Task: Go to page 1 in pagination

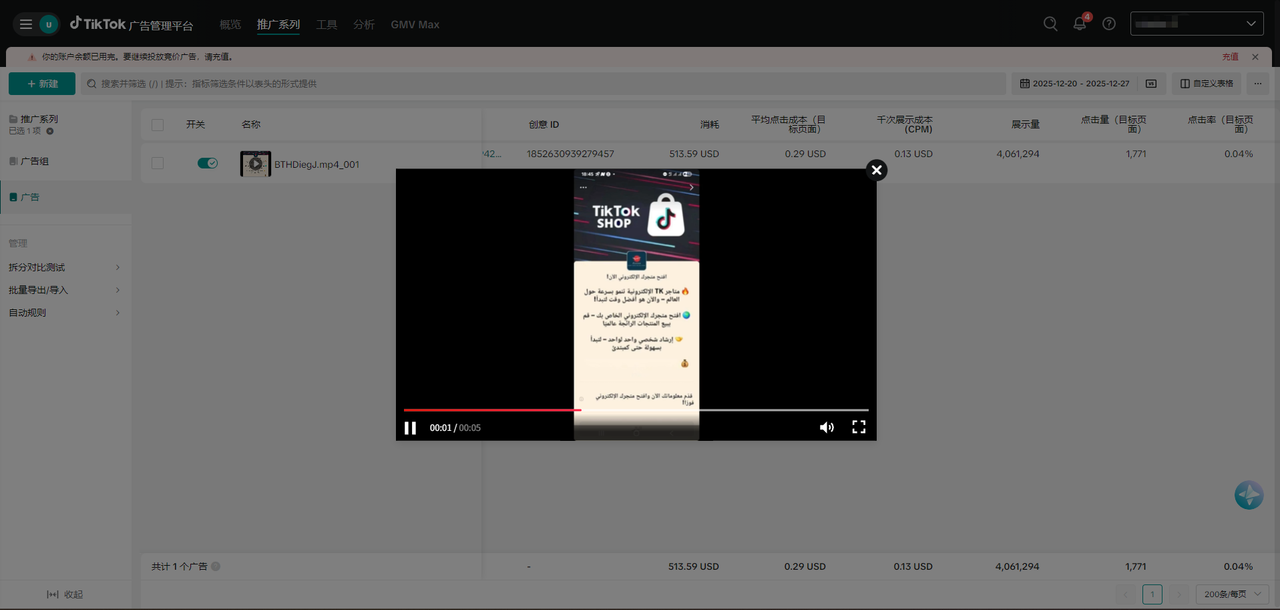Action: (x=1152, y=594)
